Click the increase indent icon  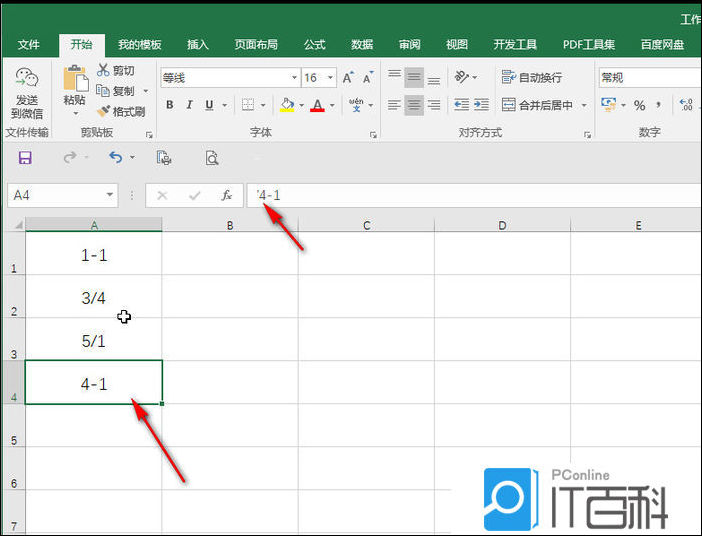tap(481, 105)
